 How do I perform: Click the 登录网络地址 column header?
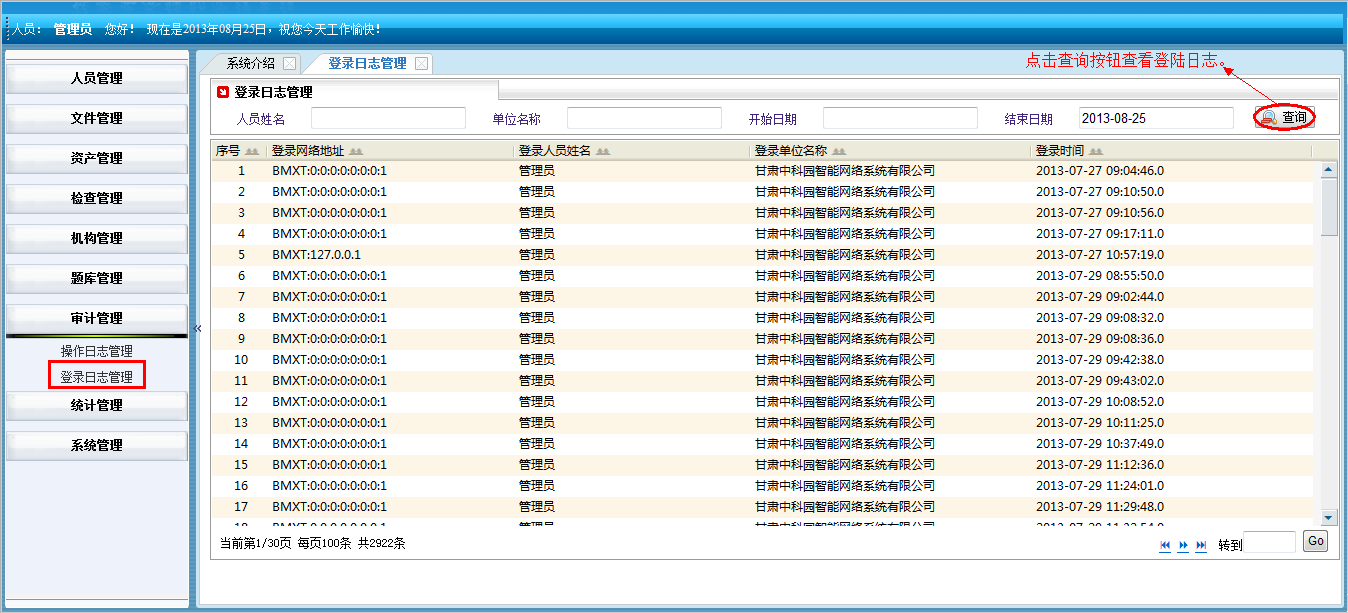[x=308, y=151]
